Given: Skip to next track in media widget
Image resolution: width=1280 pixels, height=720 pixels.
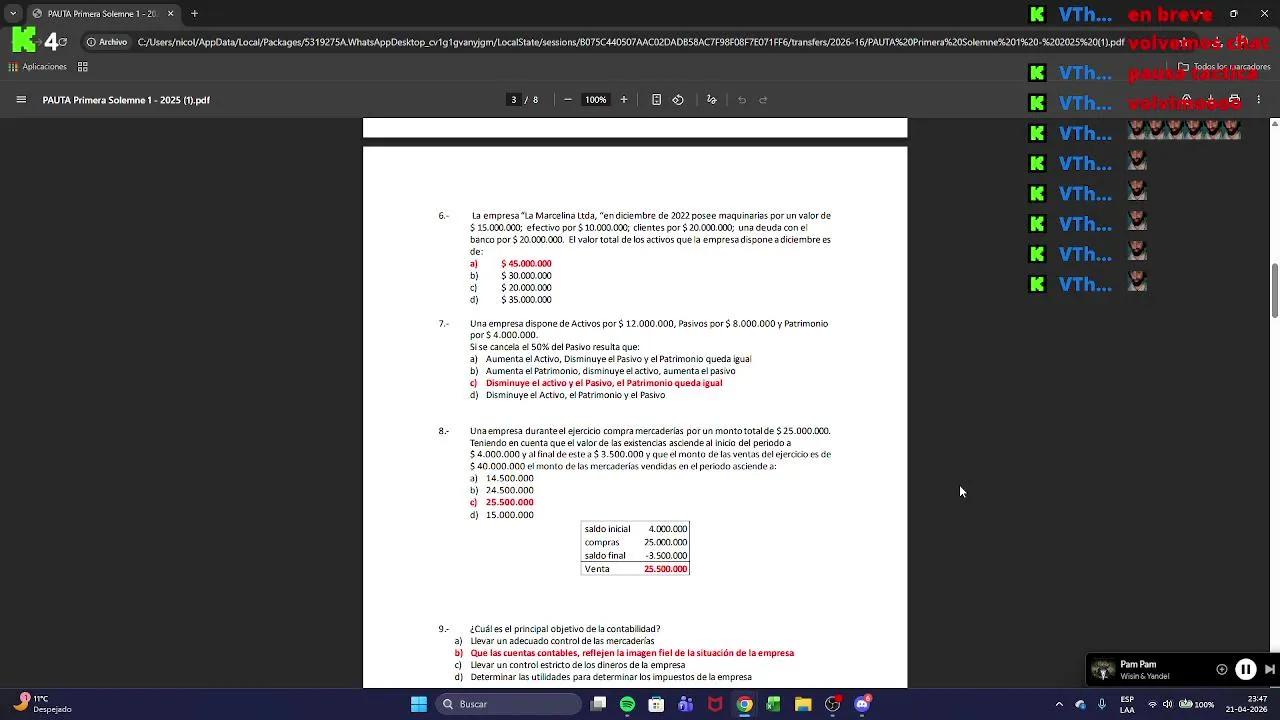Looking at the screenshot, I should (x=1269, y=670).
